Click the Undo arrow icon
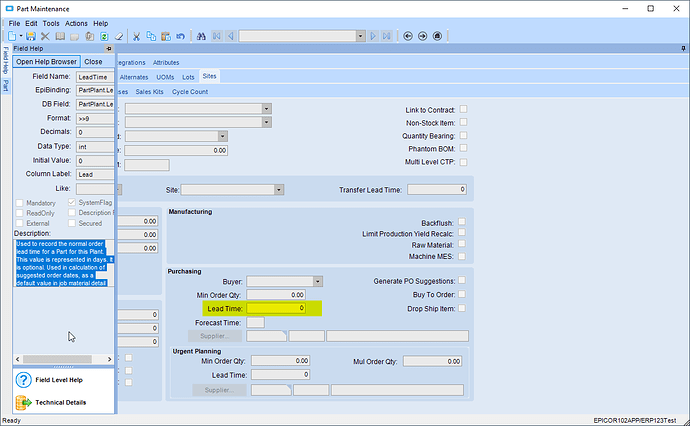This screenshot has width=690, height=426. [x=180, y=36]
